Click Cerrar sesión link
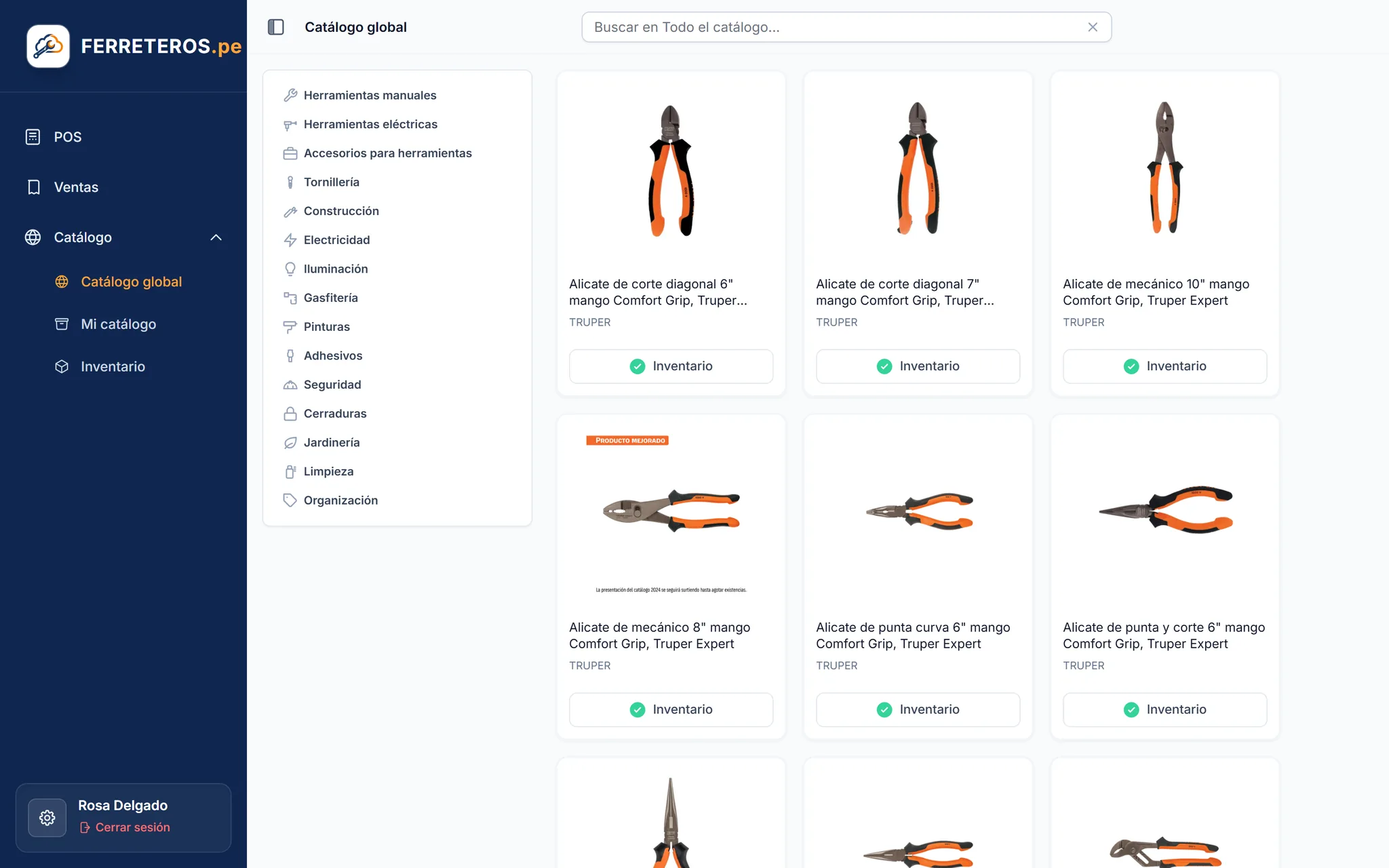1389x868 pixels. click(x=125, y=827)
